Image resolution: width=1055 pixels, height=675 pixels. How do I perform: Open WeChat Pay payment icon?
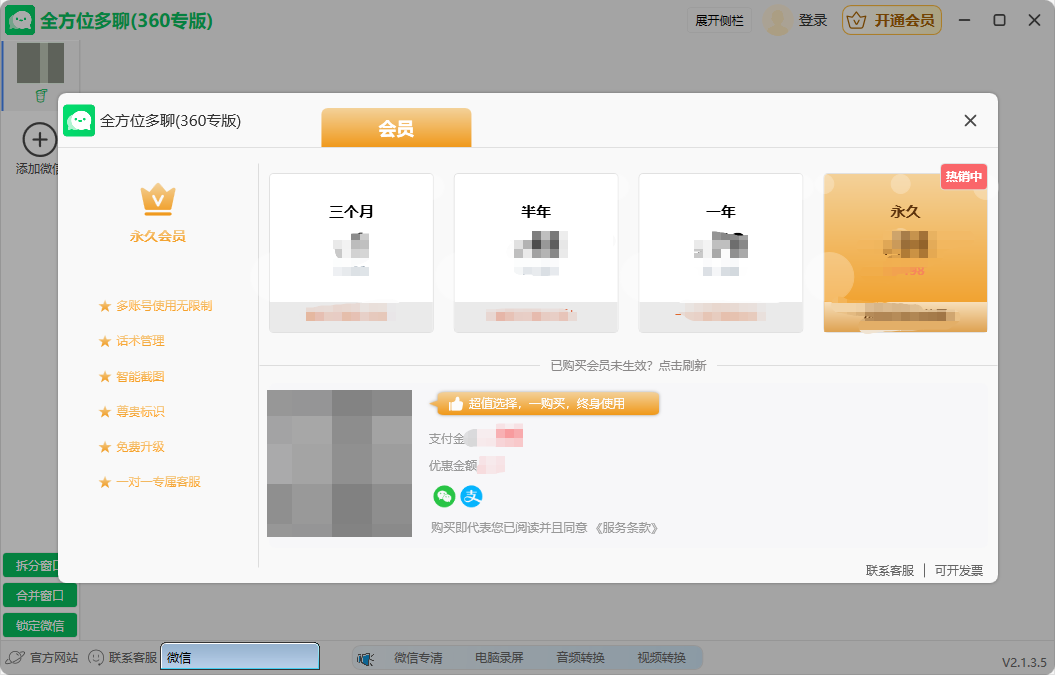click(x=443, y=497)
